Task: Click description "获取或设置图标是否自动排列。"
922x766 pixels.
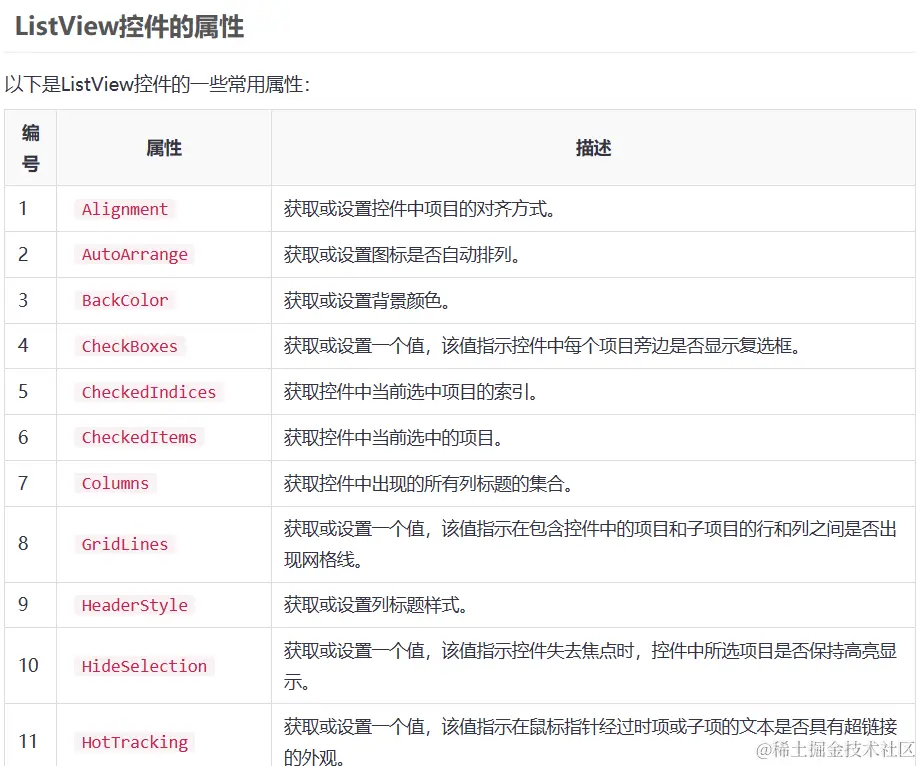Action: tap(402, 255)
